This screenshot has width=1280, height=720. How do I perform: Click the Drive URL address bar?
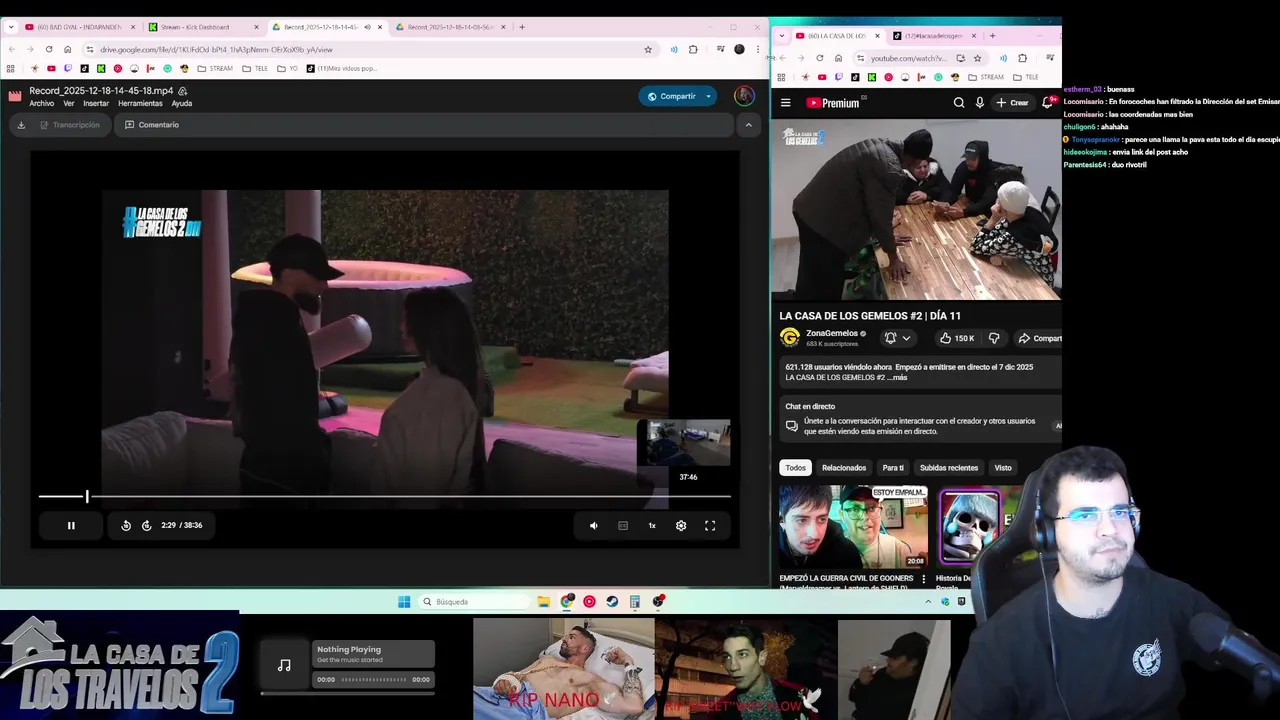coord(365,49)
